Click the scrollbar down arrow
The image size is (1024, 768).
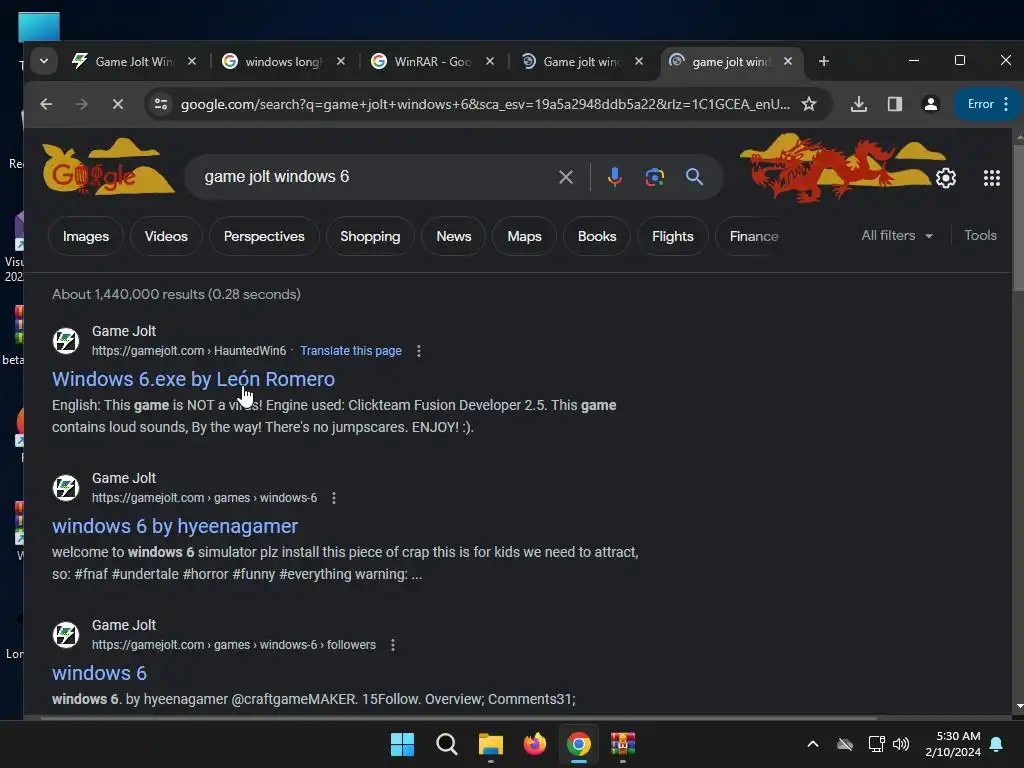1019,707
